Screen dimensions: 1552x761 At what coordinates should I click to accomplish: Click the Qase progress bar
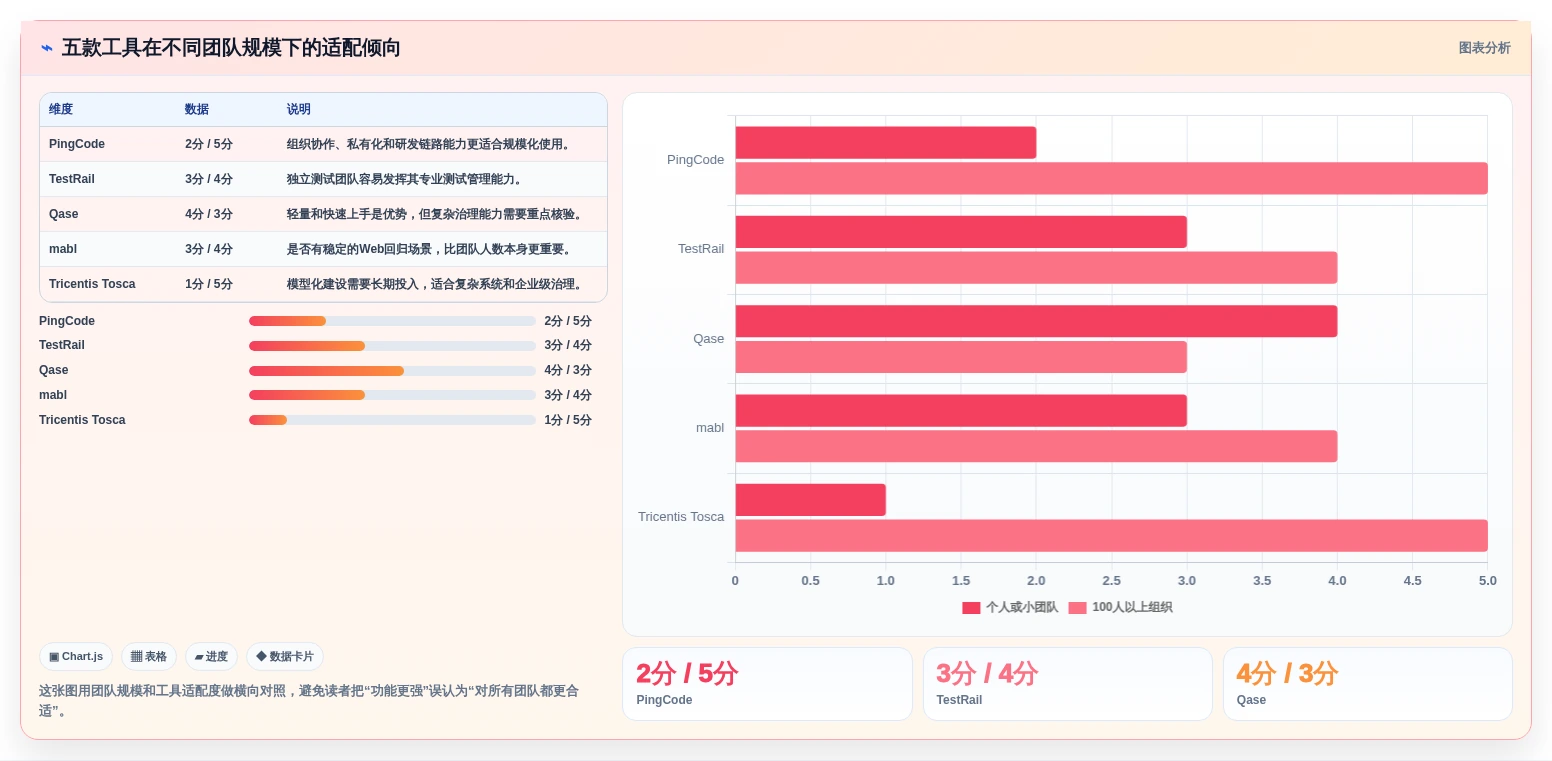coord(392,371)
